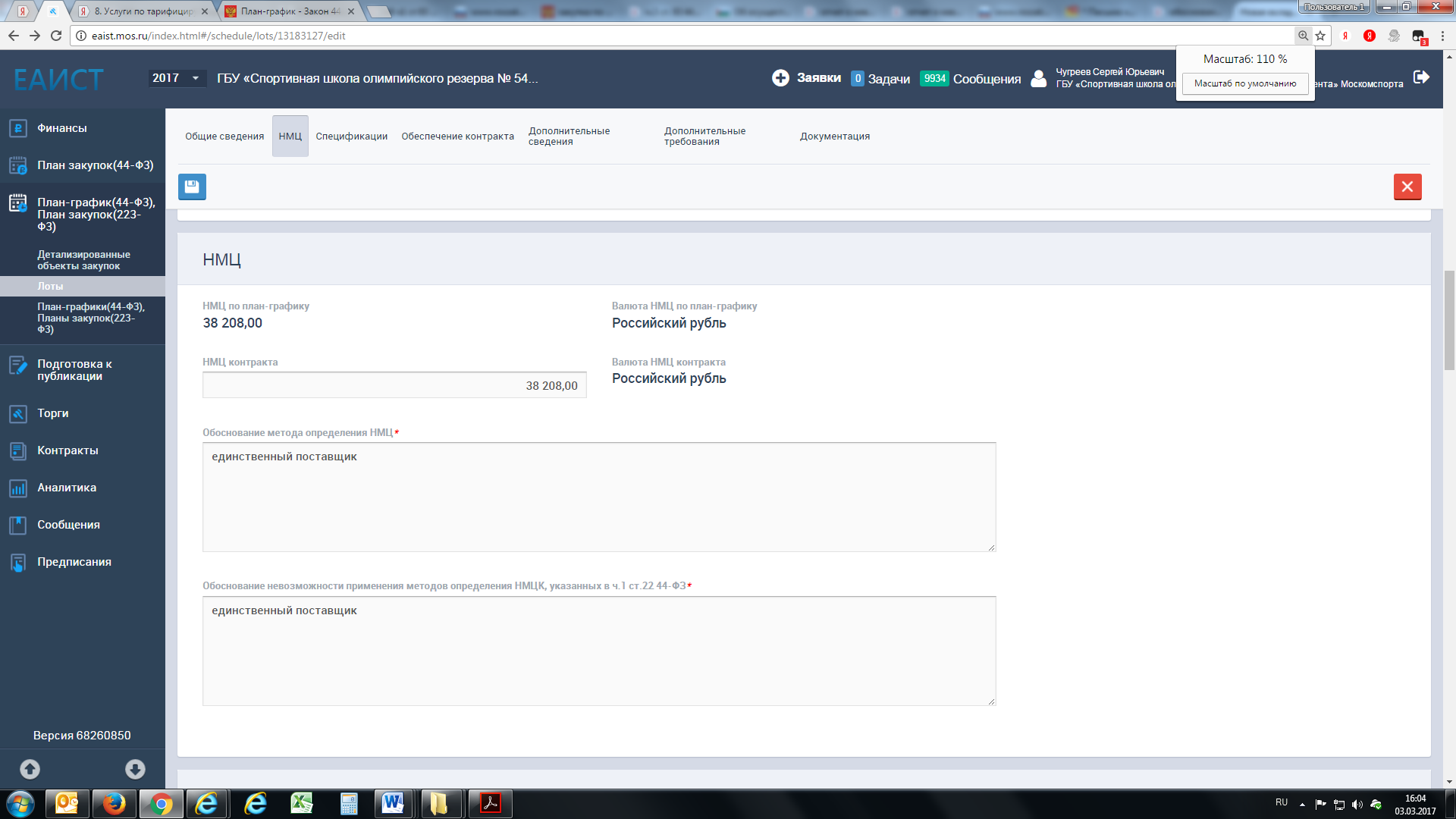Open the Торги sidebar section
This screenshot has height=819, width=1456.
[53, 413]
